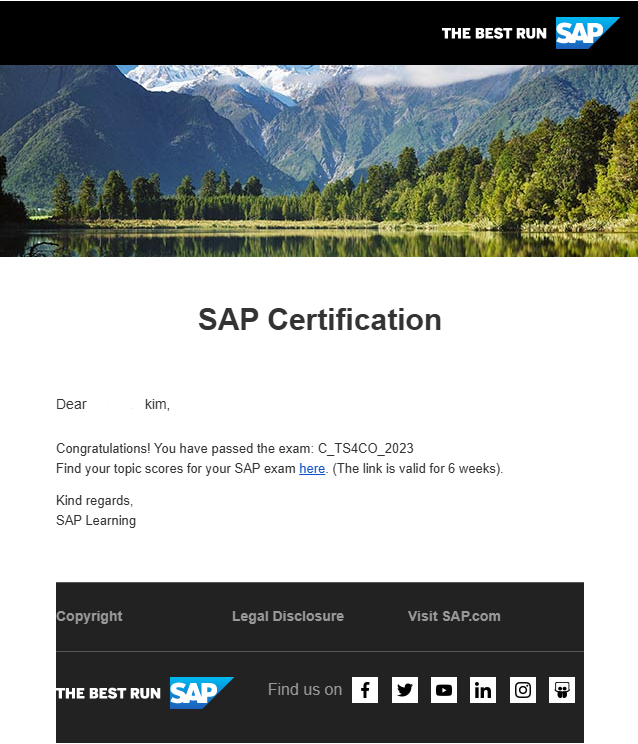Click the 'Dear kim' greeting line
Image resolution: width=638 pixels, height=744 pixels.
coord(112,404)
